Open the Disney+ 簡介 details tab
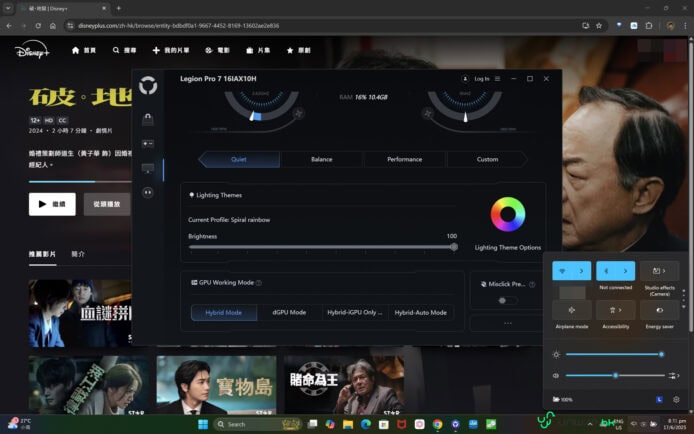 pyautogui.click(x=78, y=254)
